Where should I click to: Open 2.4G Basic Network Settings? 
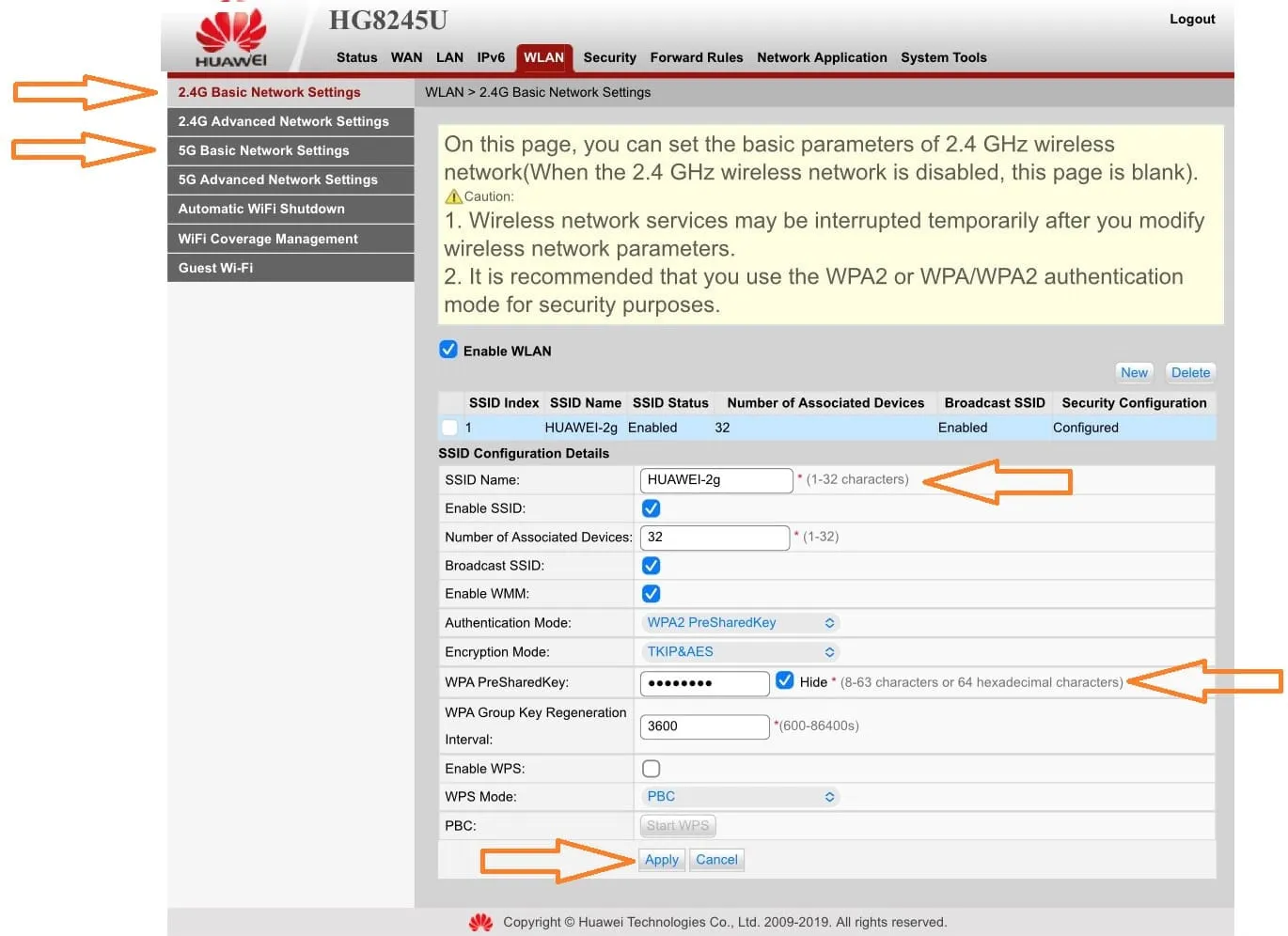tap(291, 92)
